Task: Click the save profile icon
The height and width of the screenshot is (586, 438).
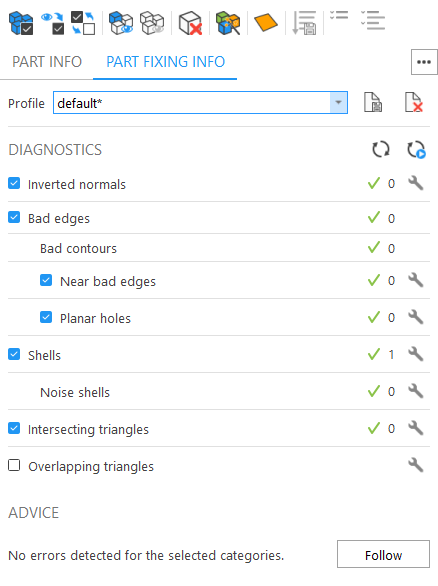Action: click(373, 102)
